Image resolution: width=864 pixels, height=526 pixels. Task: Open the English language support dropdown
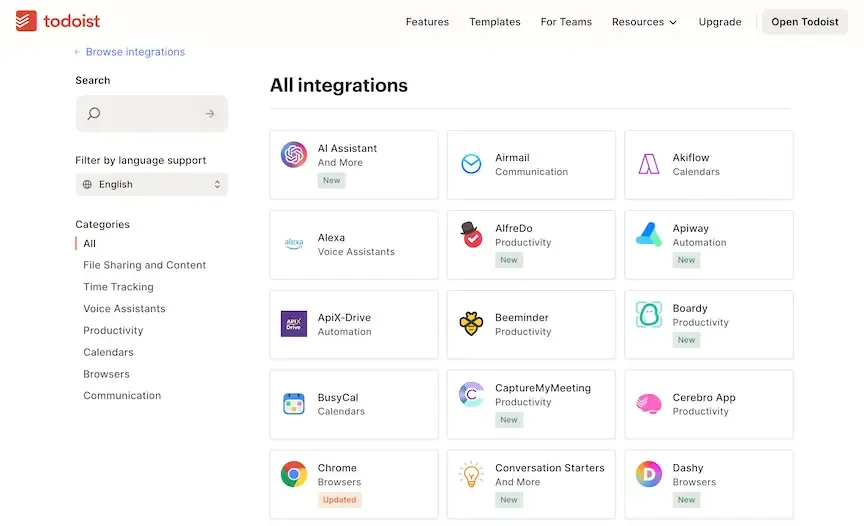(152, 185)
